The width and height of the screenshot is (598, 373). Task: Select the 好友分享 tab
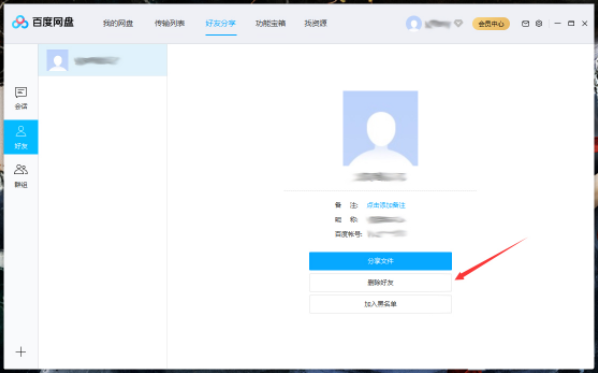(221, 23)
